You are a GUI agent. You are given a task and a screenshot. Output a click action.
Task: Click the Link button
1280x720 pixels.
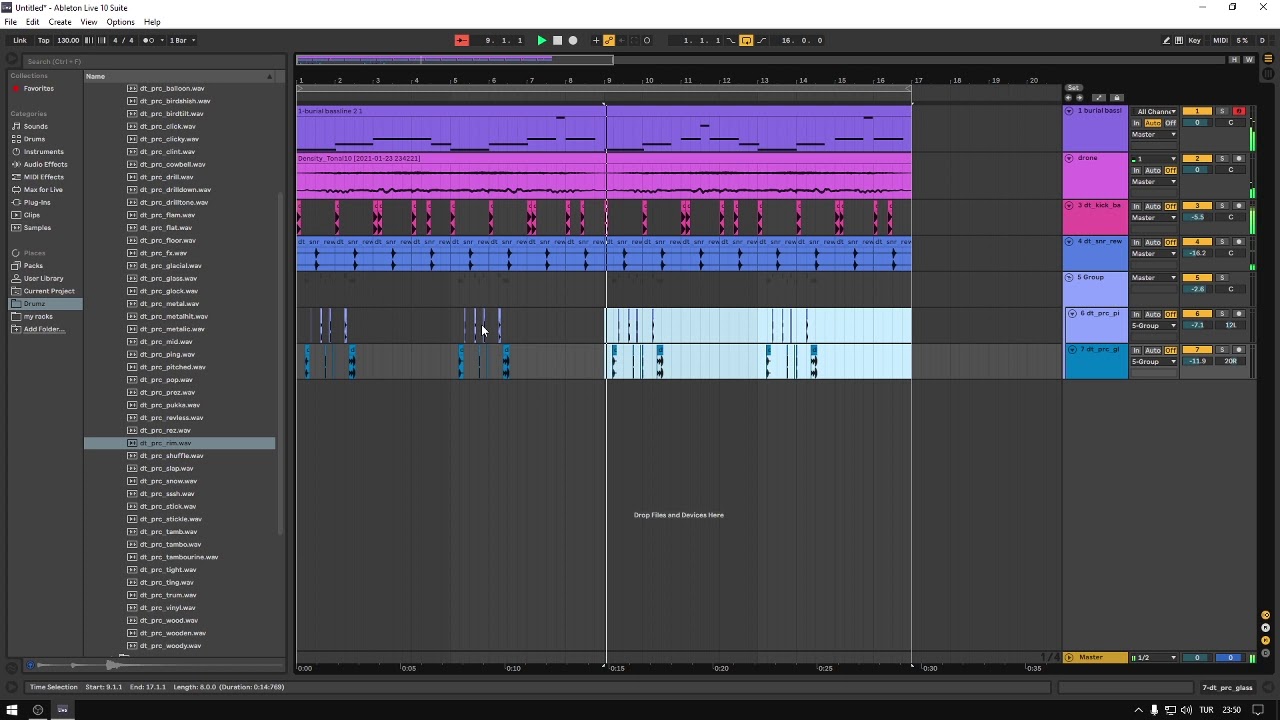pos(20,40)
